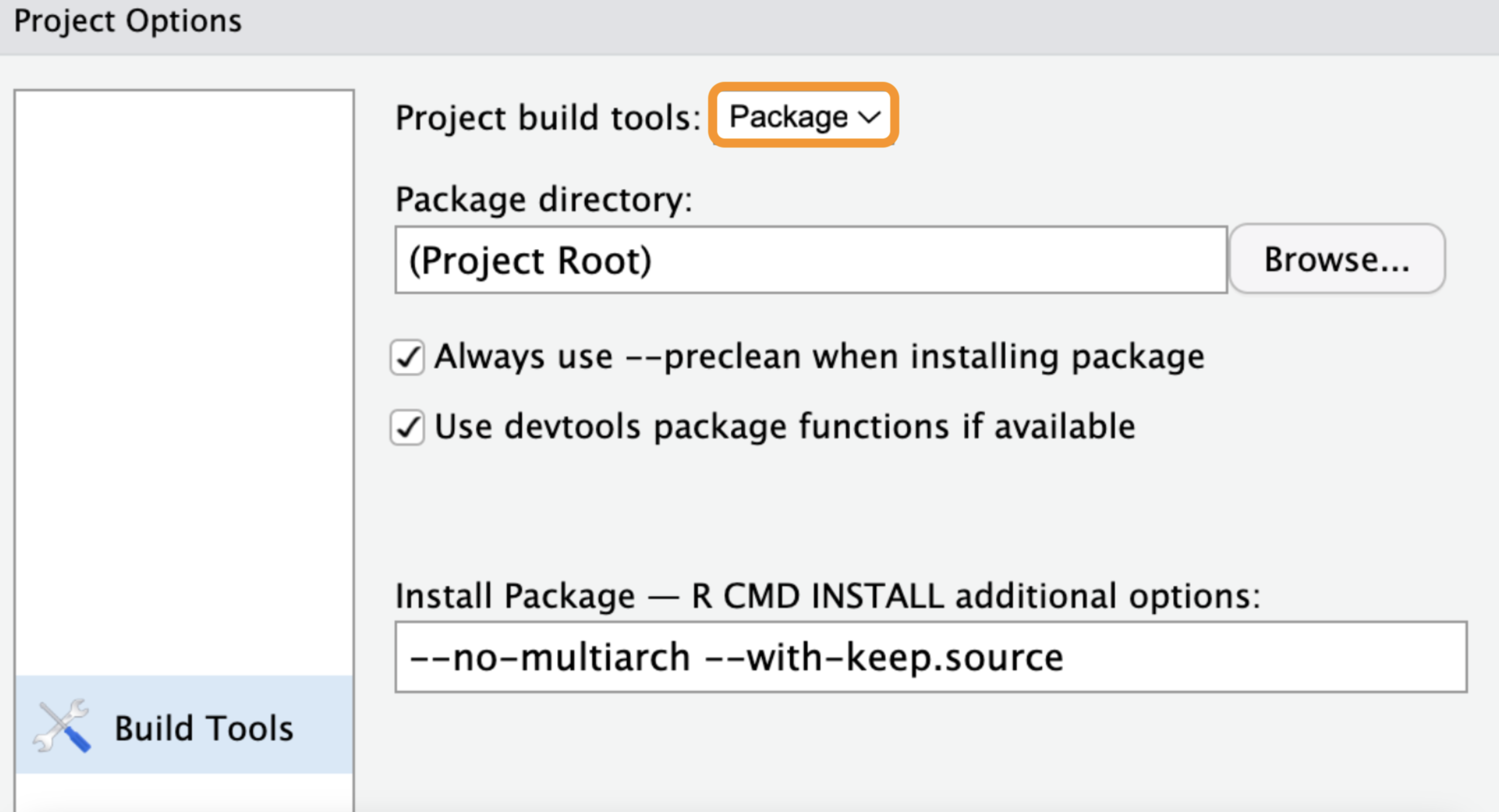Disable the devtools package functions checkbox

[x=407, y=427]
